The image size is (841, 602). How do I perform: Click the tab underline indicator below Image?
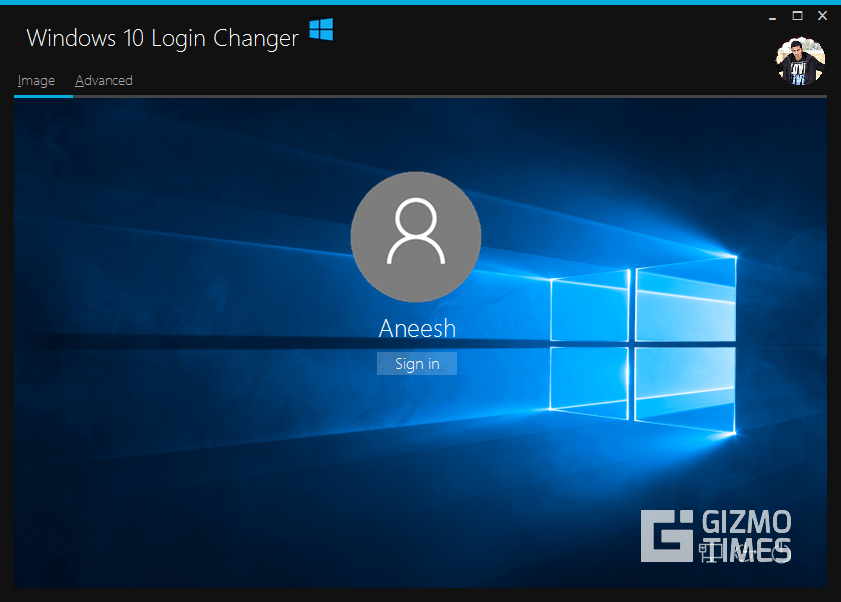(x=41, y=95)
